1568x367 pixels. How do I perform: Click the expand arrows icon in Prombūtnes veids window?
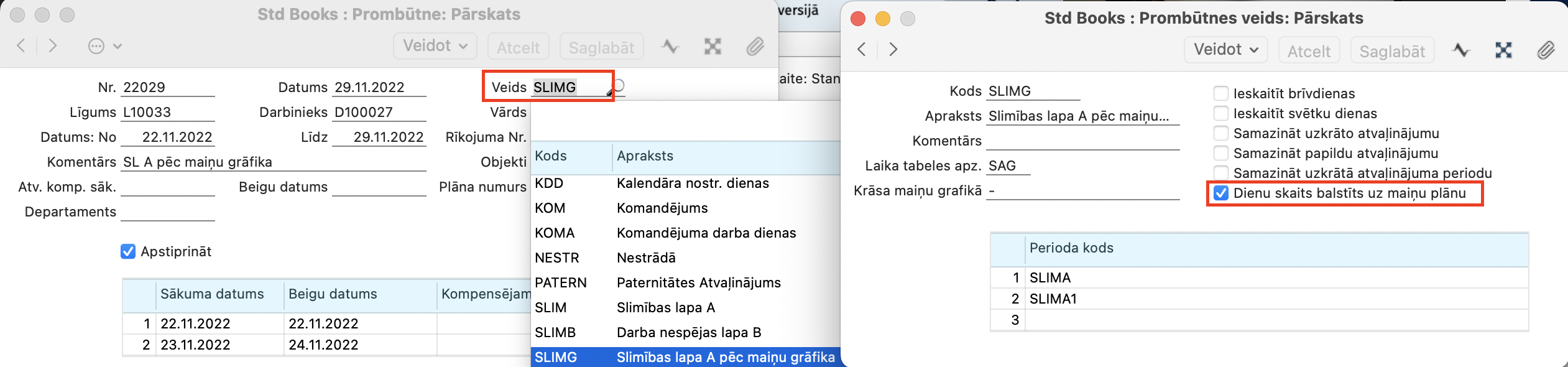(1503, 50)
